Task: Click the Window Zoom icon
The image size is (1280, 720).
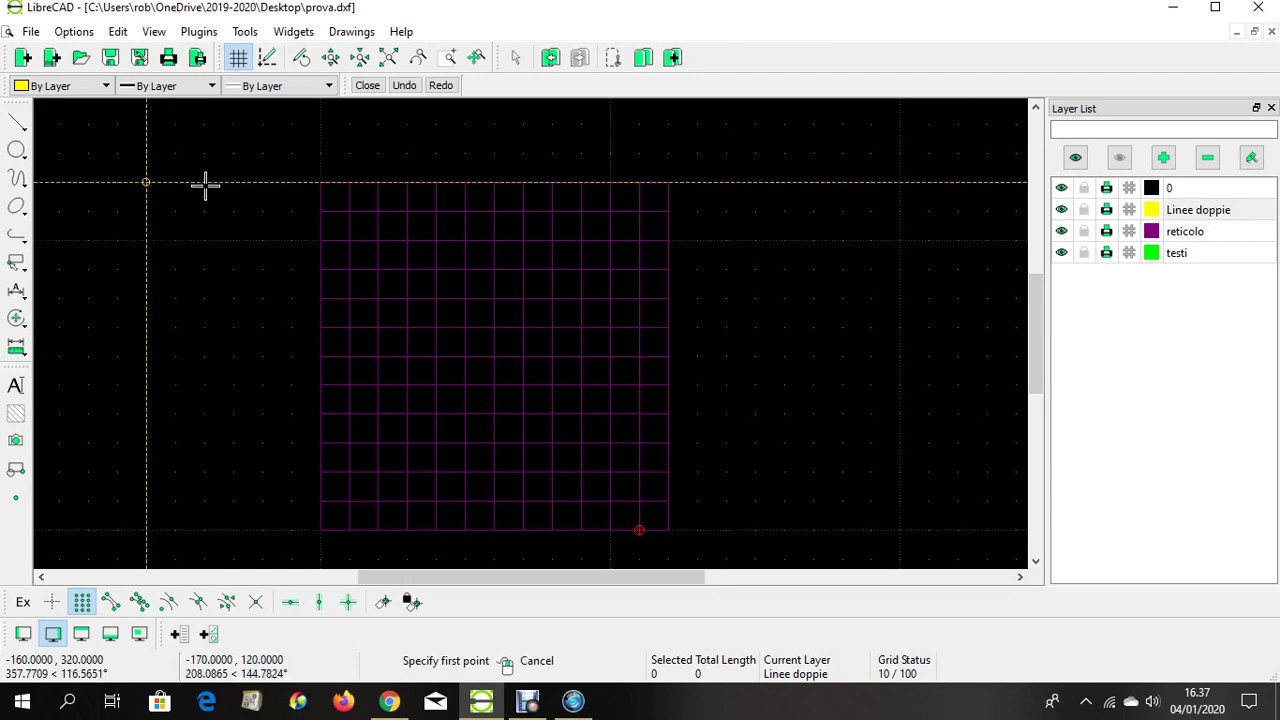Action: click(x=447, y=58)
